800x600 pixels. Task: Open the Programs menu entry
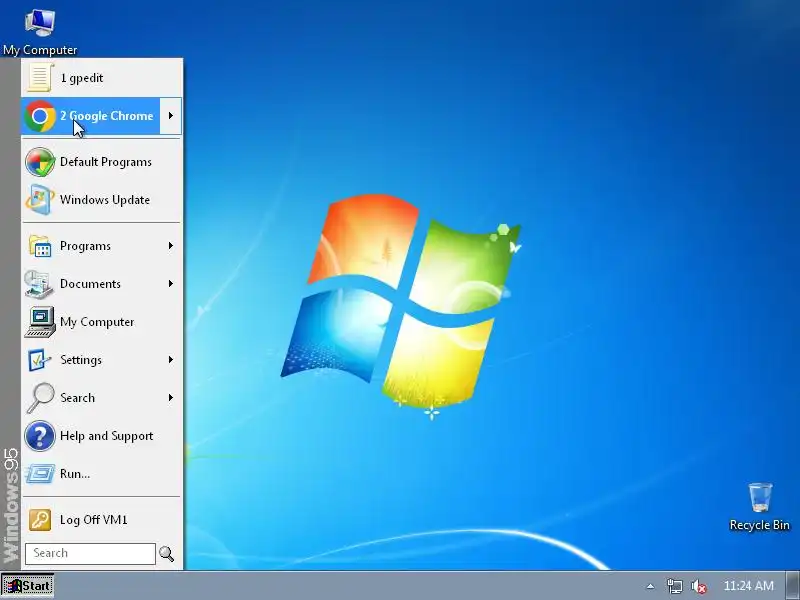tap(102, 246)
